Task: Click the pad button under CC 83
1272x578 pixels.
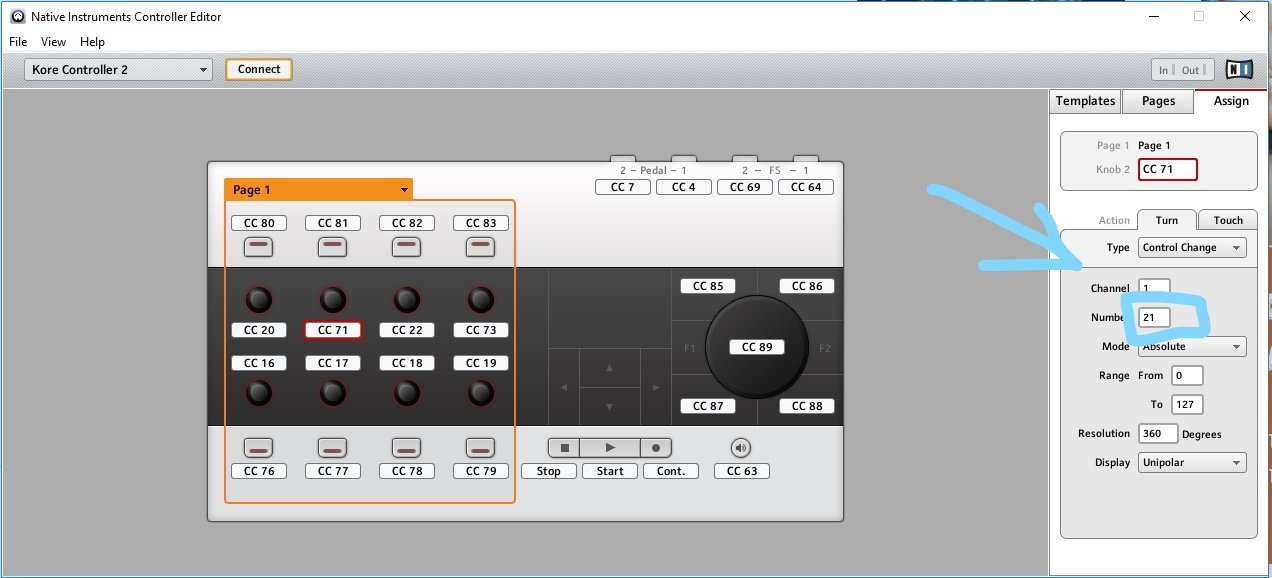Action: (x=481, y=246)
